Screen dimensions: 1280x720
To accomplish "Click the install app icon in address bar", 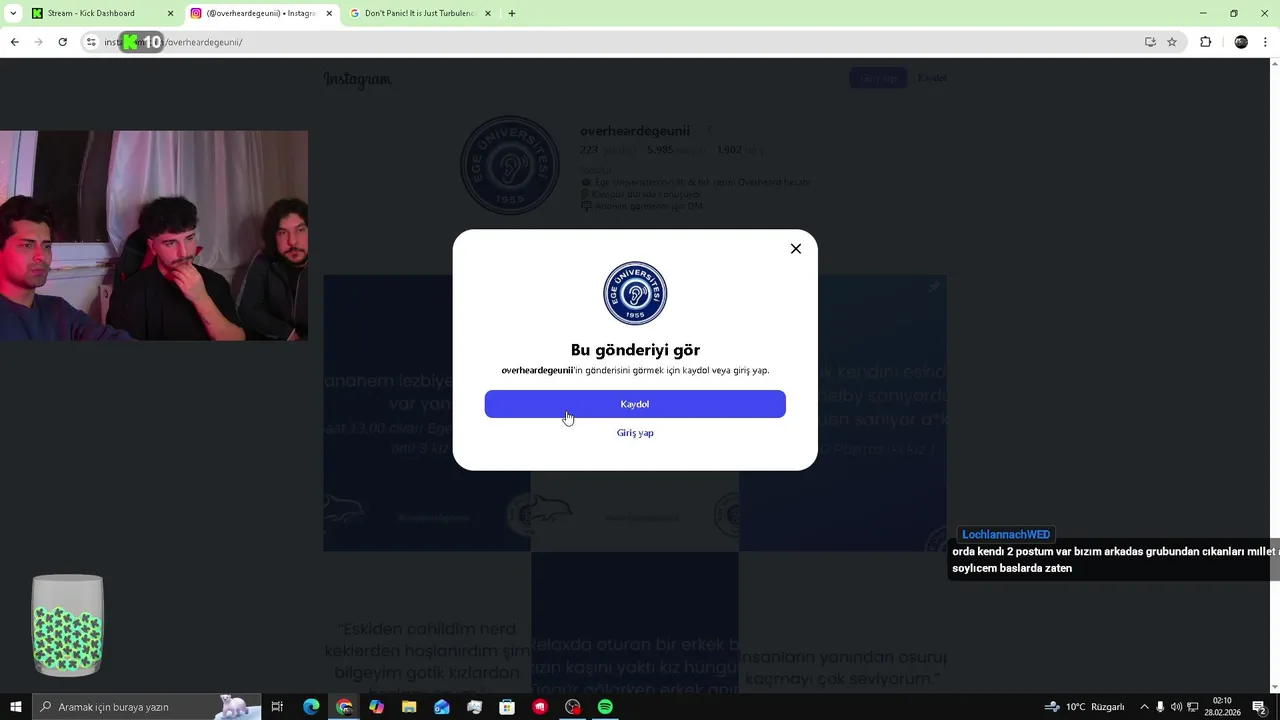I will pyautogui.click(x=1150, y=42).
